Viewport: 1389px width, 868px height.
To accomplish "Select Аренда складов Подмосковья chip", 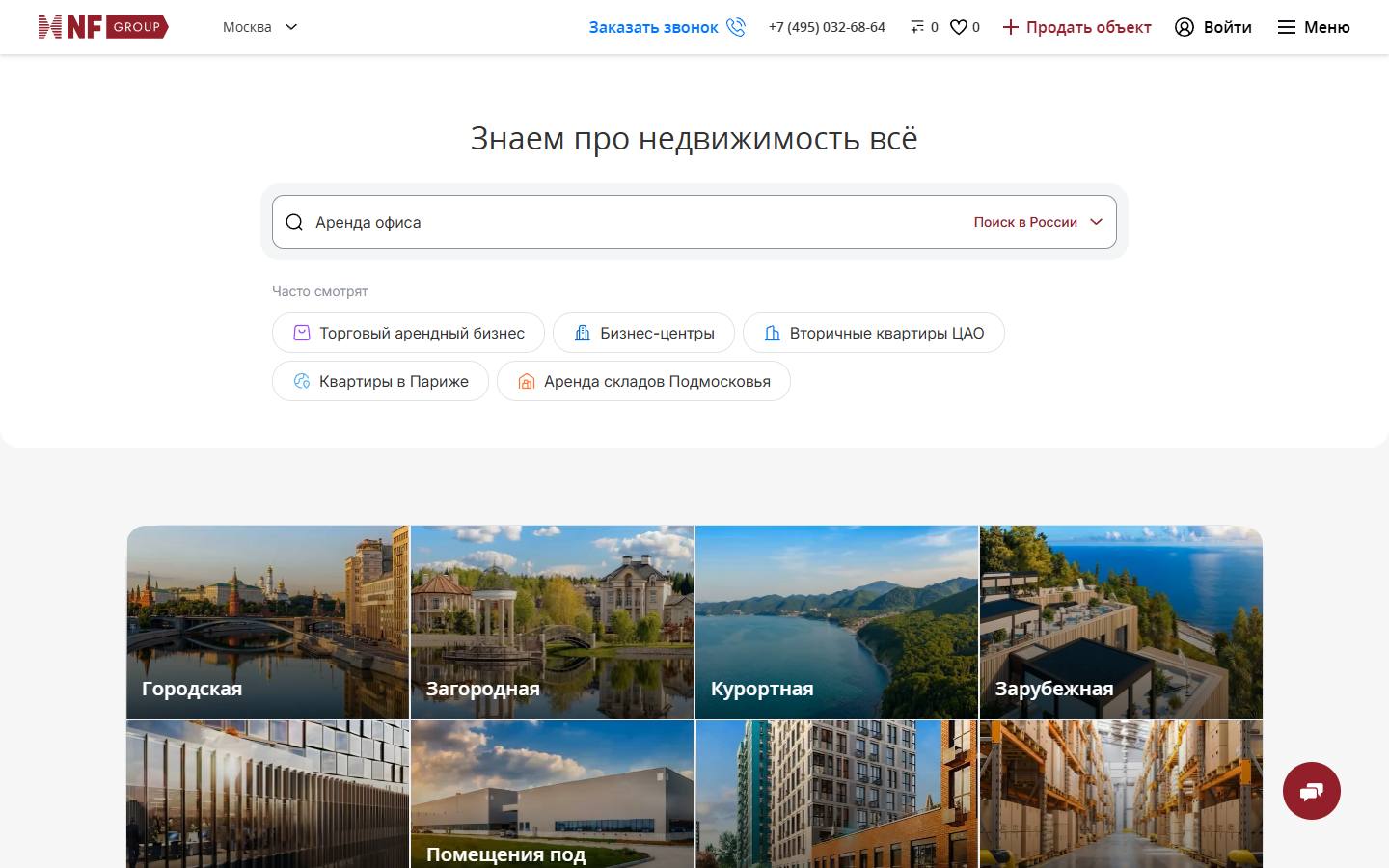I will click(x=643, y=381).
